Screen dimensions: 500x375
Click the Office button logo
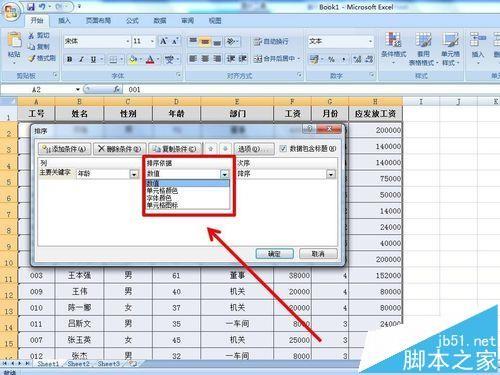tap(11, 12)
